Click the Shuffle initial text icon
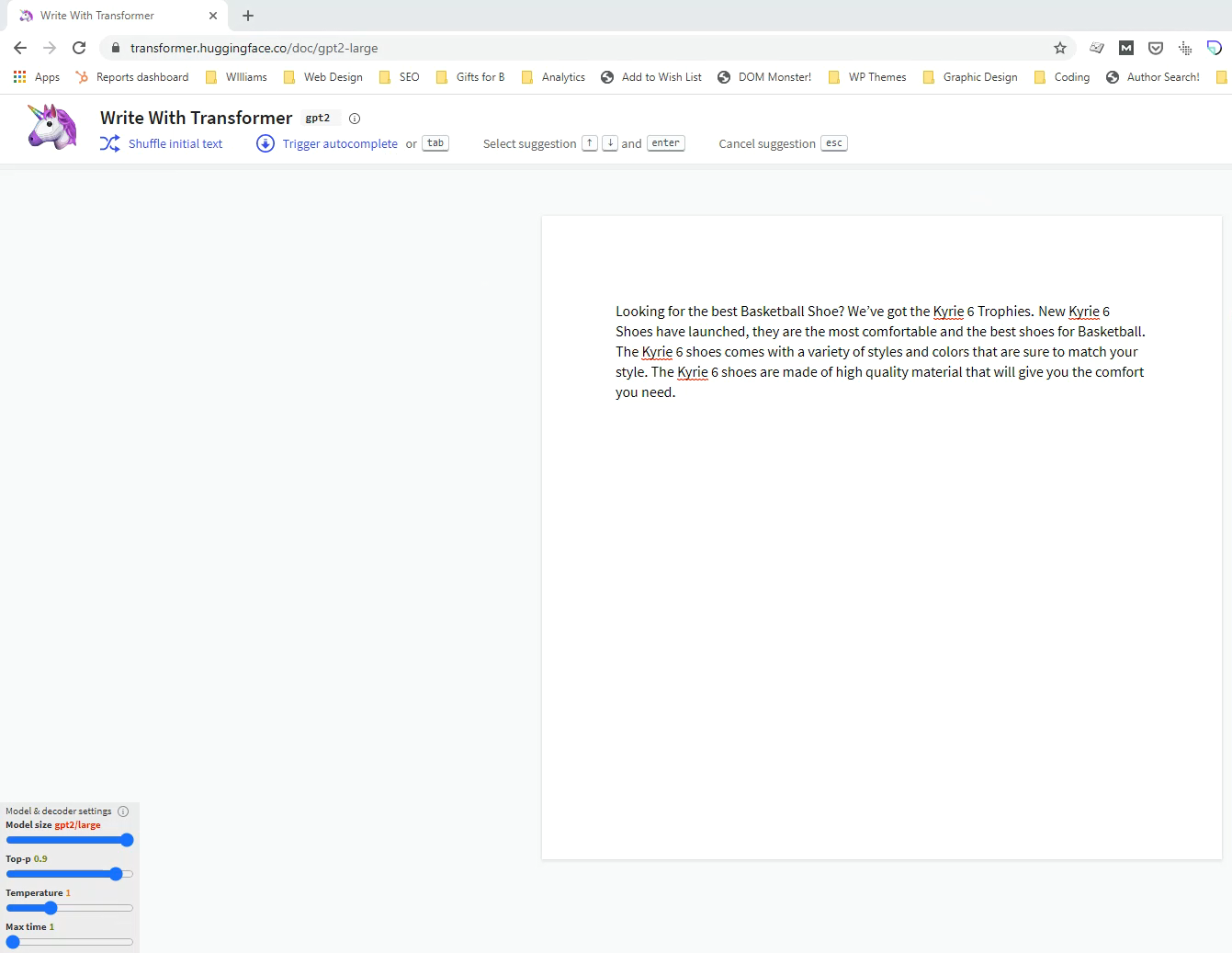Image resolution: width=1232 pixels, height=953 pixels. click(x=109, y=143)
